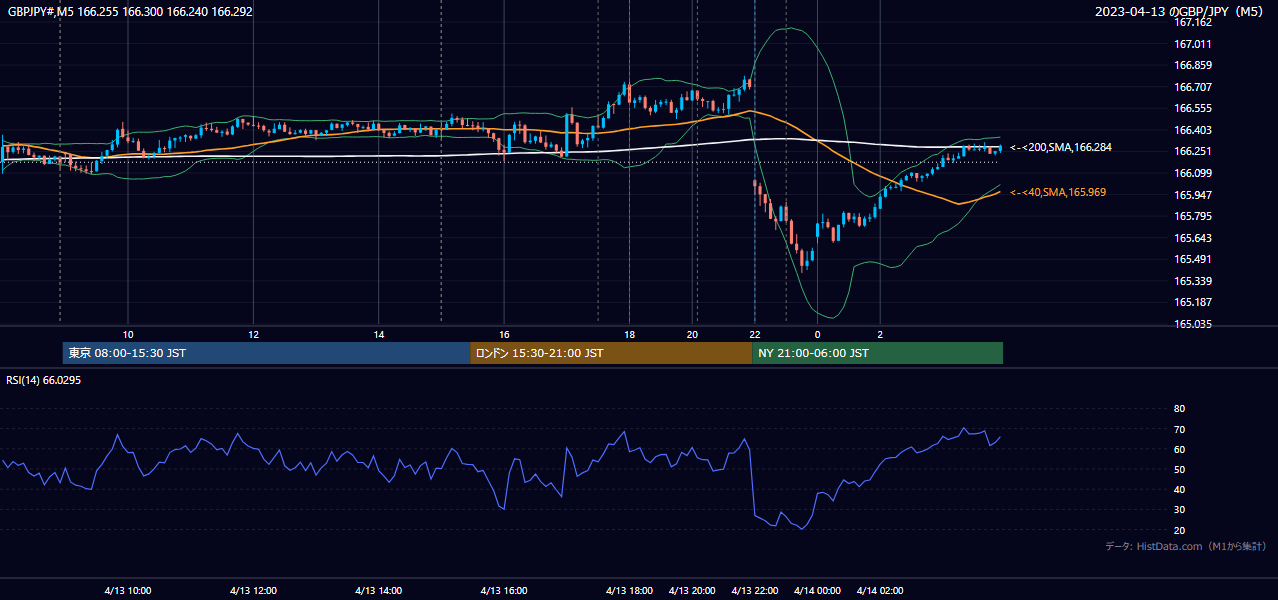The height and width of the screenshot is (600, 1278).
Task: Click the '4/13 16:00' bottom date label
Action: (x=504, y=590)
